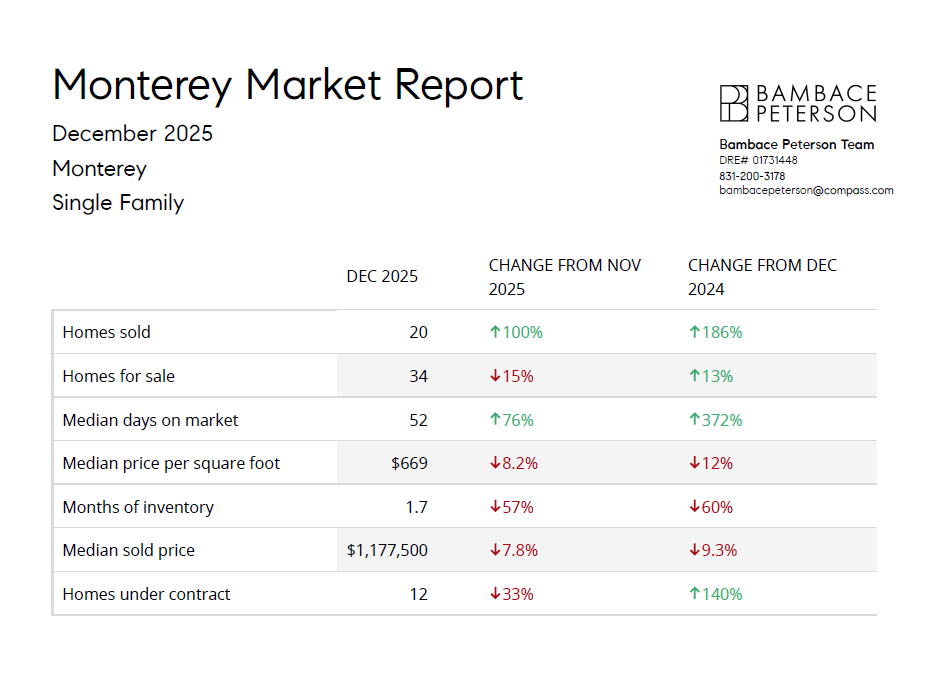Select the Change From Dec 2024 header
The image size is (930, 689).
pos(762,277)
